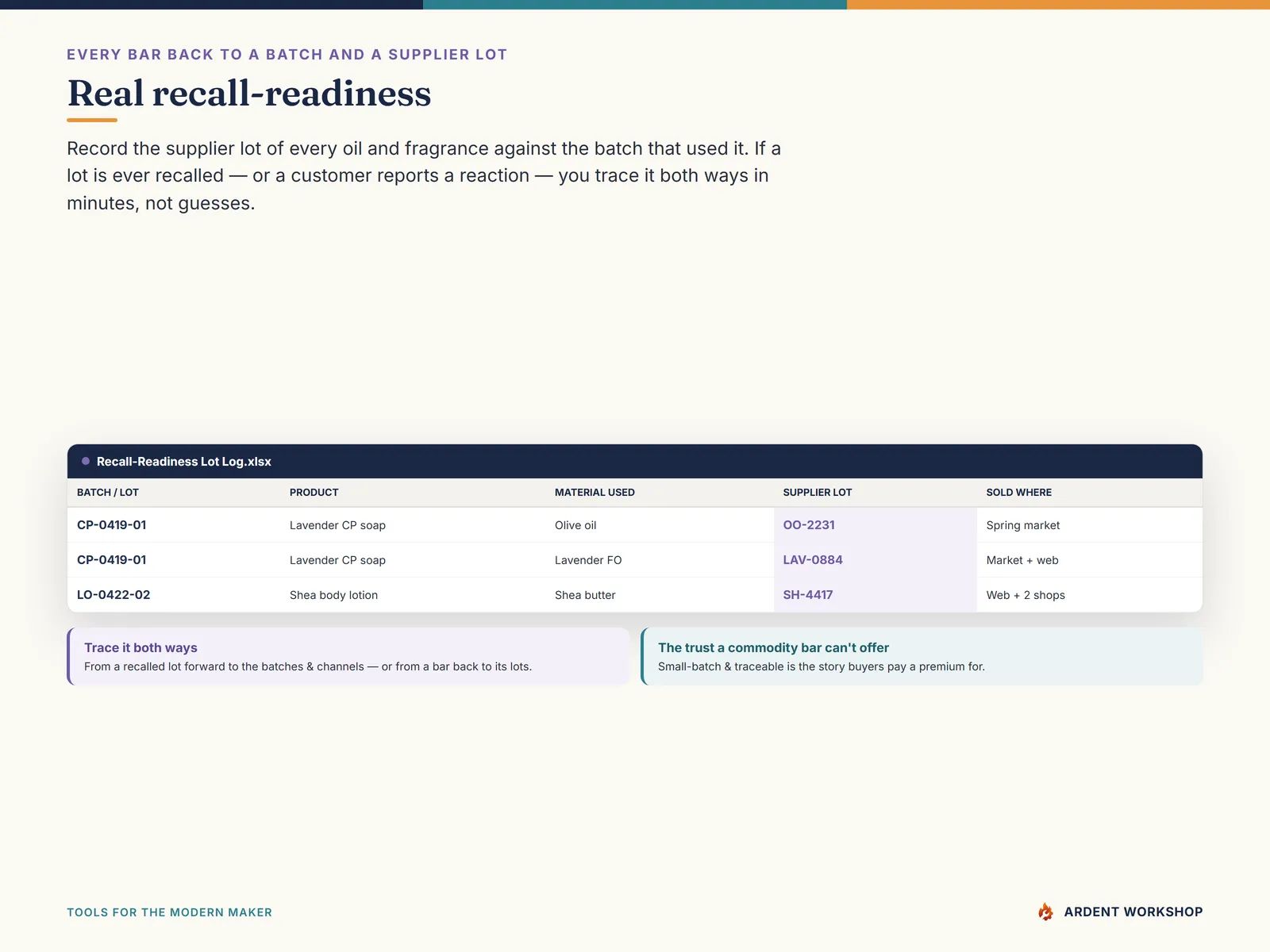
Task: Select supplier lot OO-2231
Action: [809, 525]
